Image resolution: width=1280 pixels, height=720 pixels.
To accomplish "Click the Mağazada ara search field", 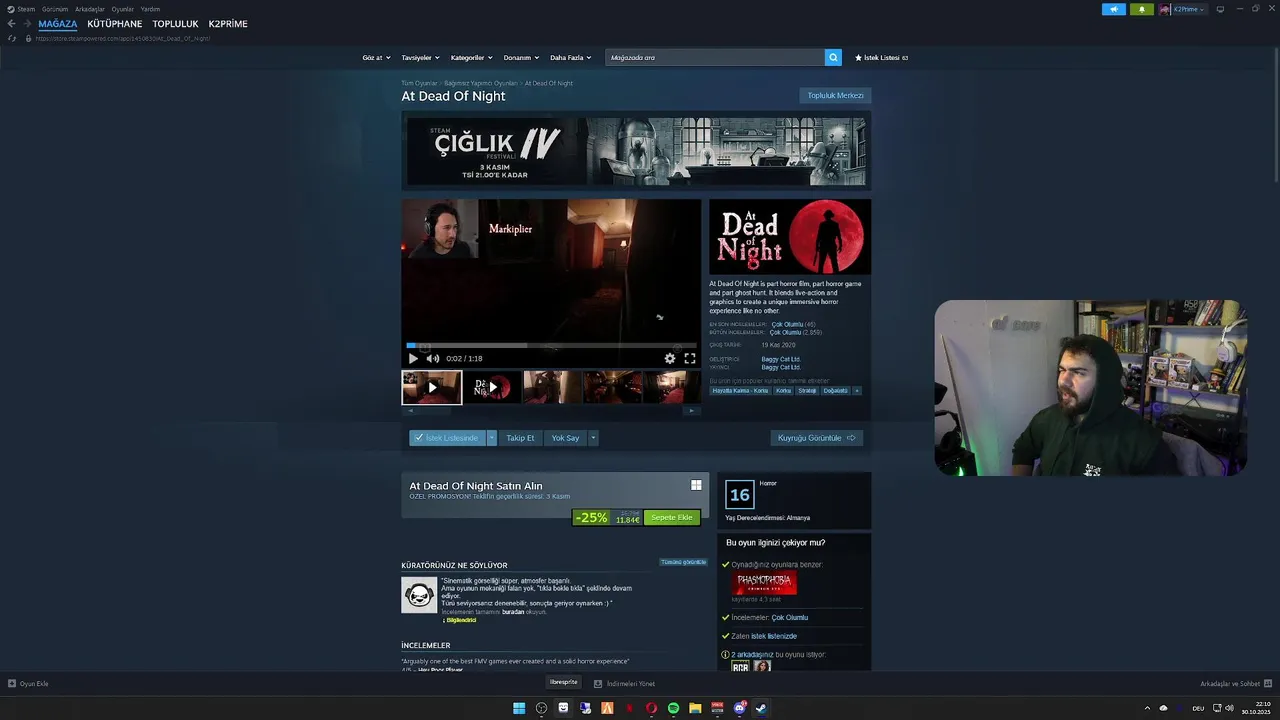I will (x=715, y=58).
